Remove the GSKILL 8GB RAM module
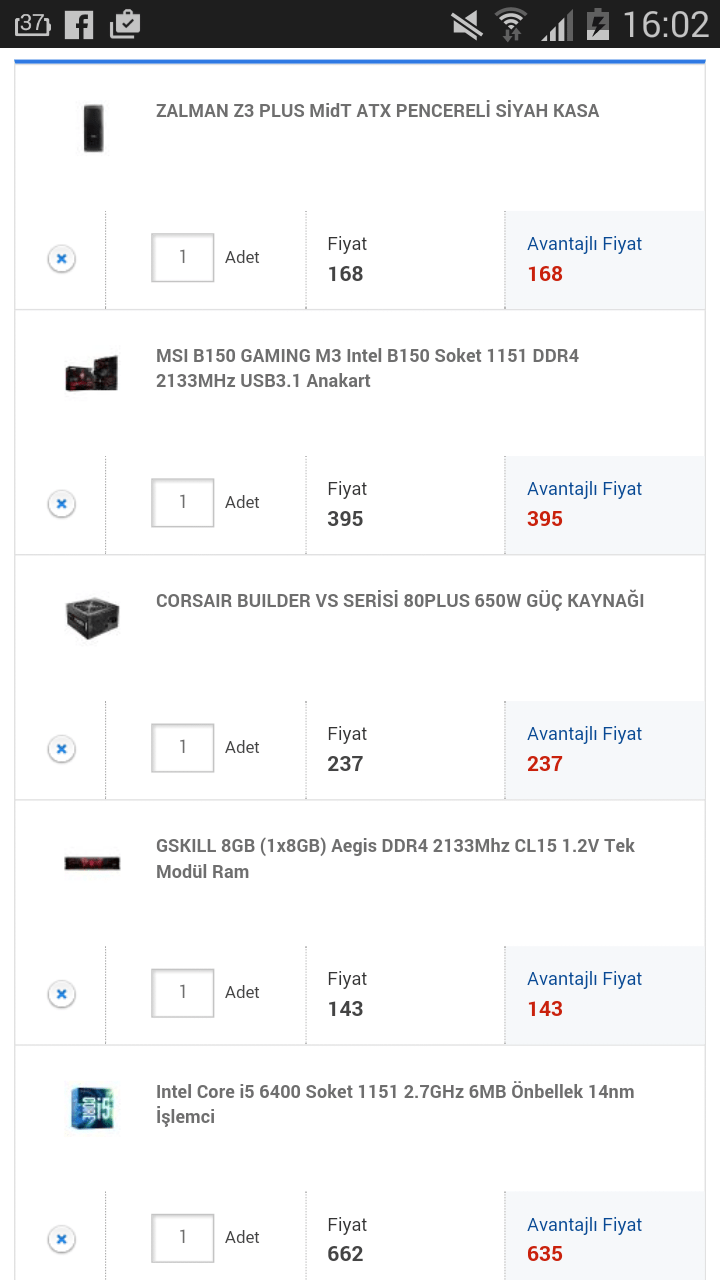Viewport: 720px width, 1280px height. pos(61,993)
